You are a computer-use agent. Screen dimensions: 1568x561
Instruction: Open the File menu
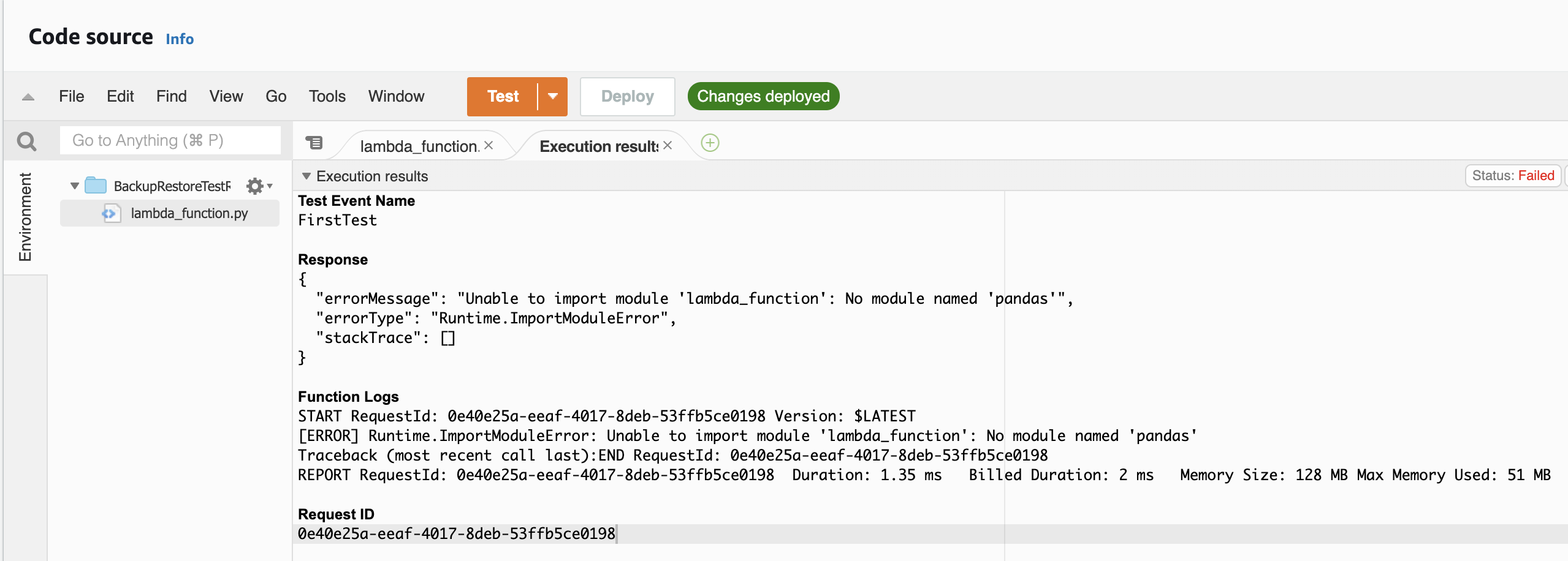[x=71, y=97]
